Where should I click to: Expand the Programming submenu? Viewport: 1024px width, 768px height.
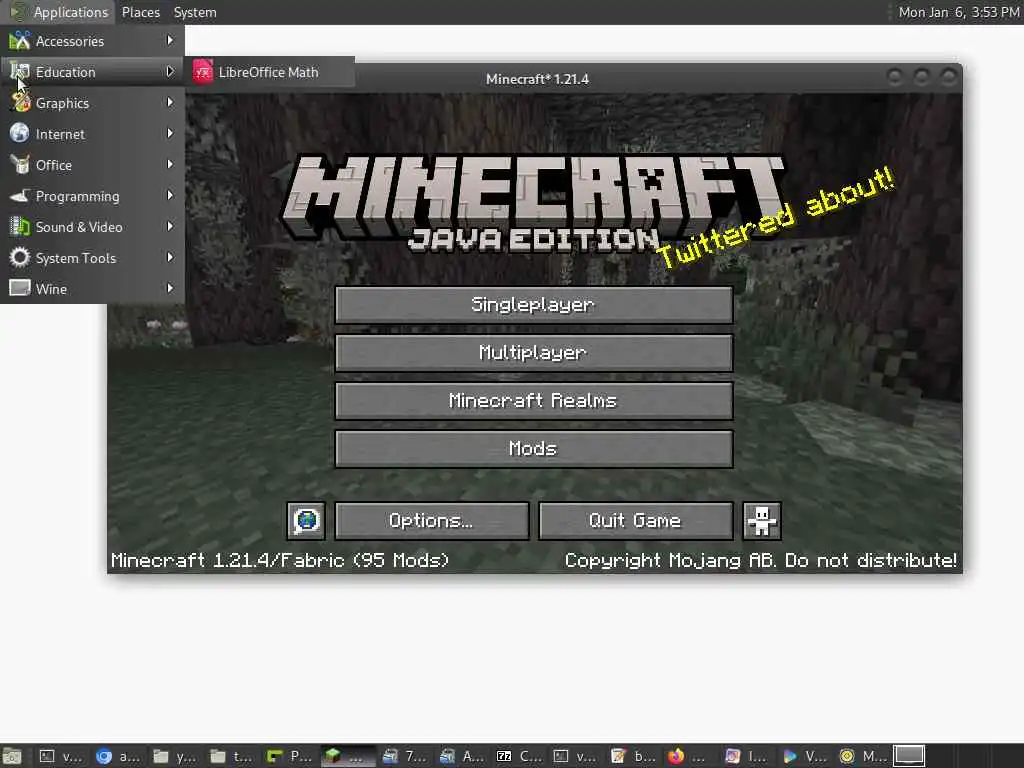pyautogui.click(x=92, y=196)
